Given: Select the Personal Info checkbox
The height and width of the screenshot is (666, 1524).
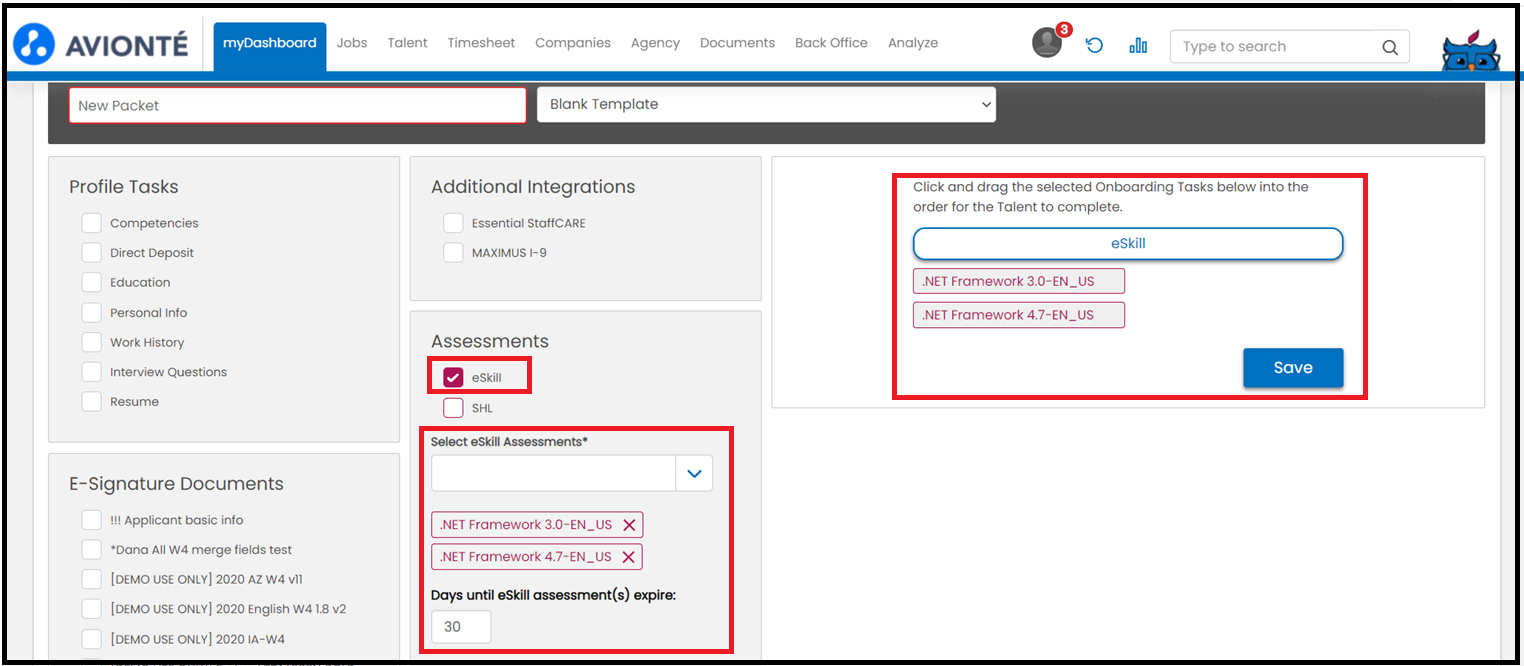Looking at the screenshot, I should coord(92,312).
